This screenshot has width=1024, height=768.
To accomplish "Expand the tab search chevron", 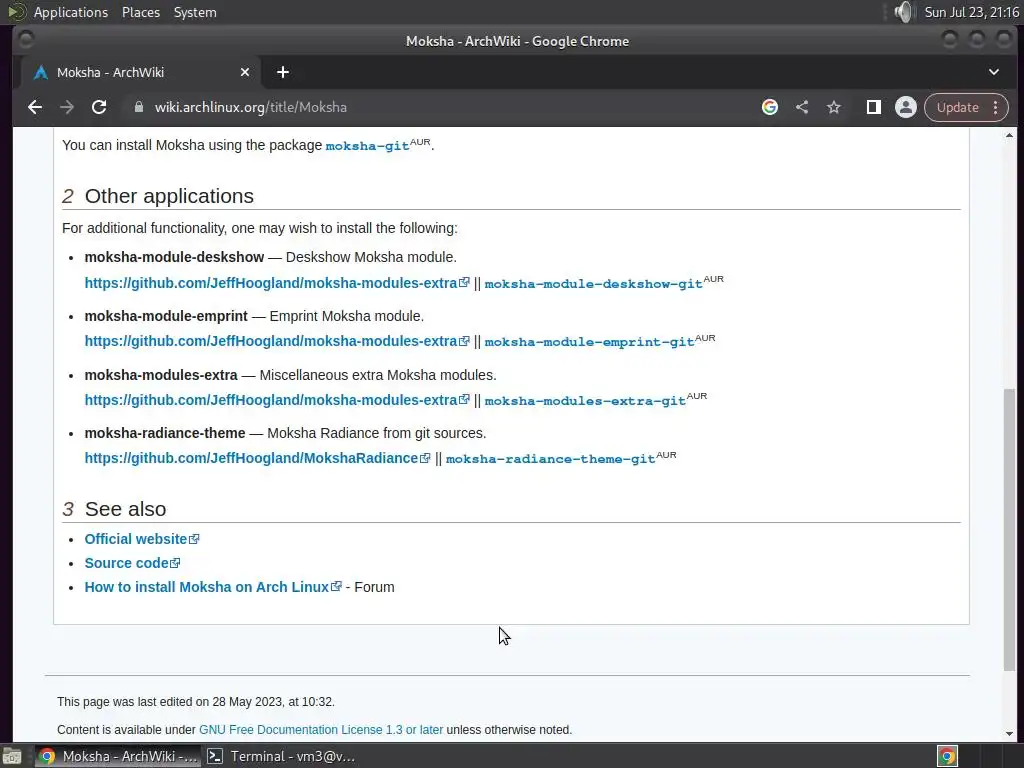I will 994,72.
